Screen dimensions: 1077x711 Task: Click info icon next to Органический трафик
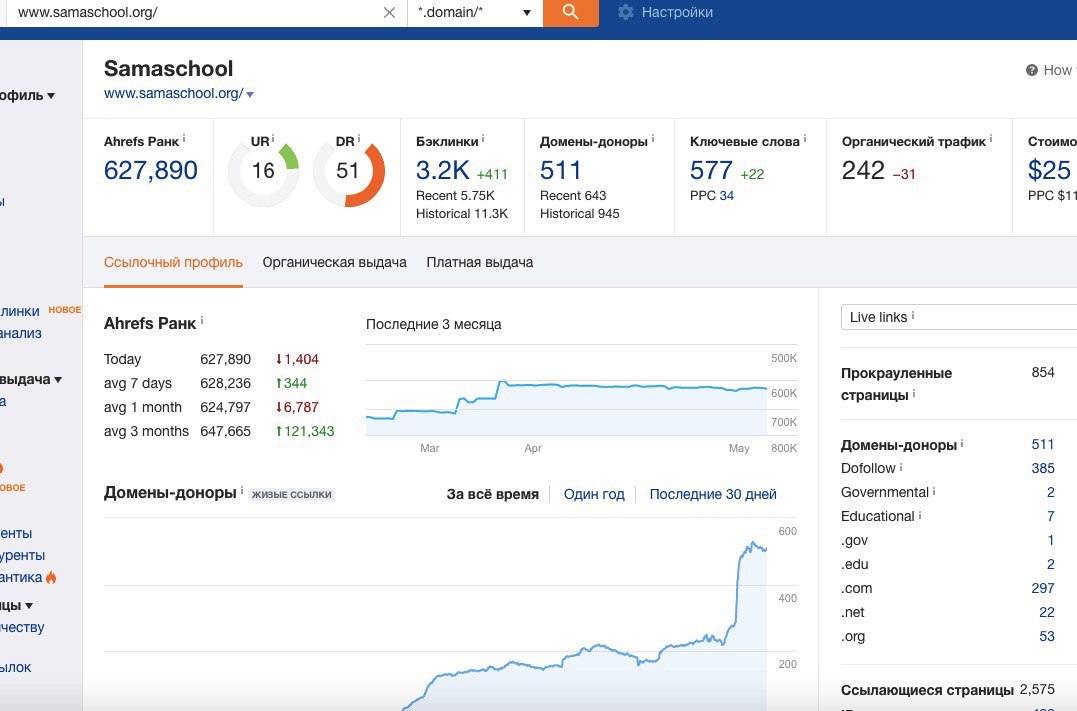point(991,139)
